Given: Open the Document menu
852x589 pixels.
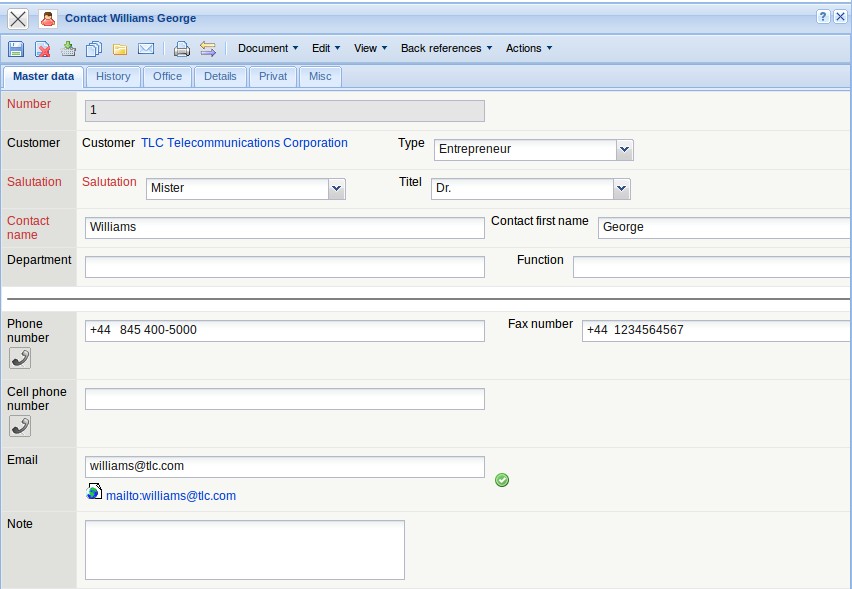Looking at the screenshot, I should 268,48.
